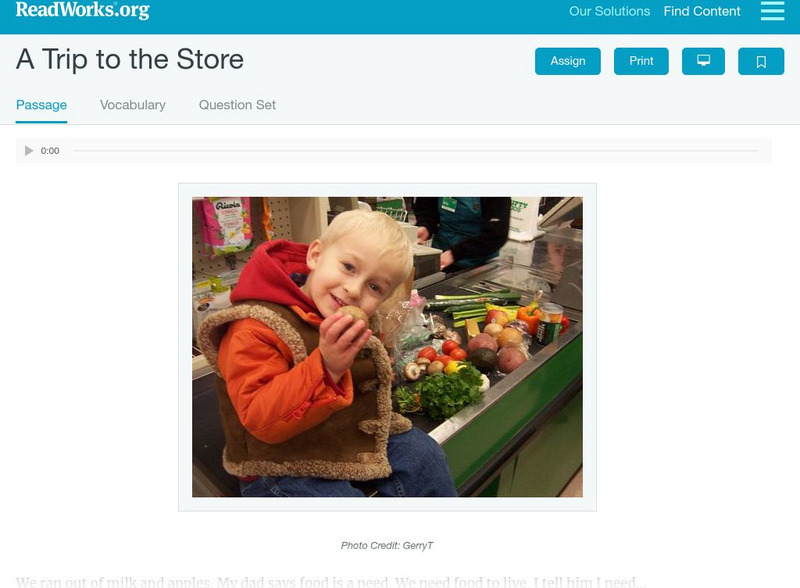The image size is (800, 588).
Task: Switch to the Vocabulary tab
Action: tap(133, 105)
